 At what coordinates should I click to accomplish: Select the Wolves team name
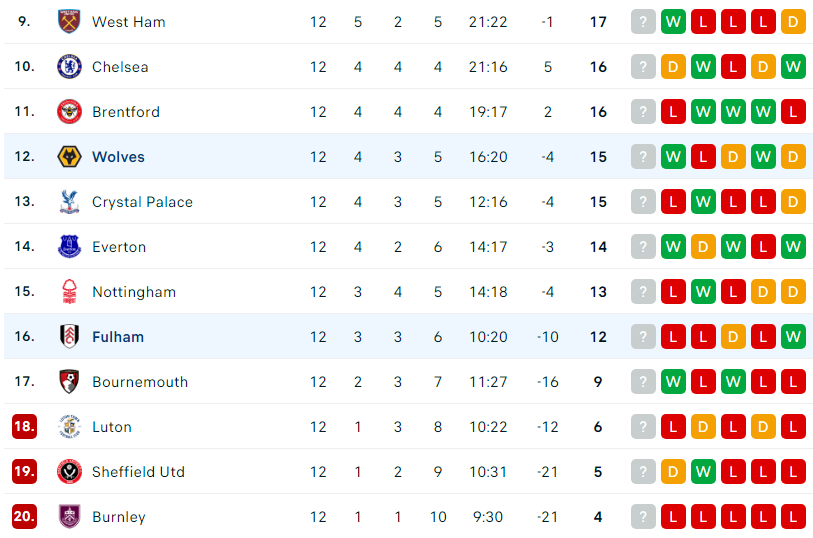pos(118,157)
